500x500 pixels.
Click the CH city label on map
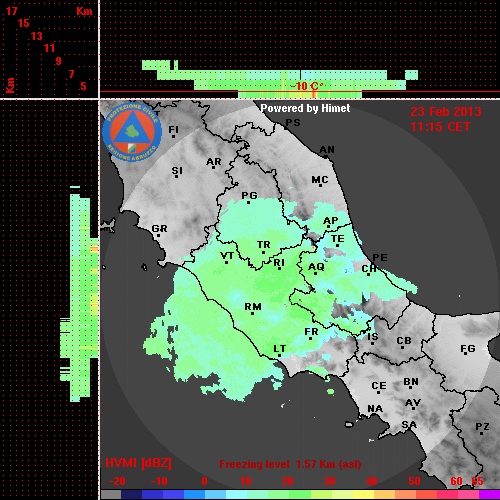tap(369, 268)
